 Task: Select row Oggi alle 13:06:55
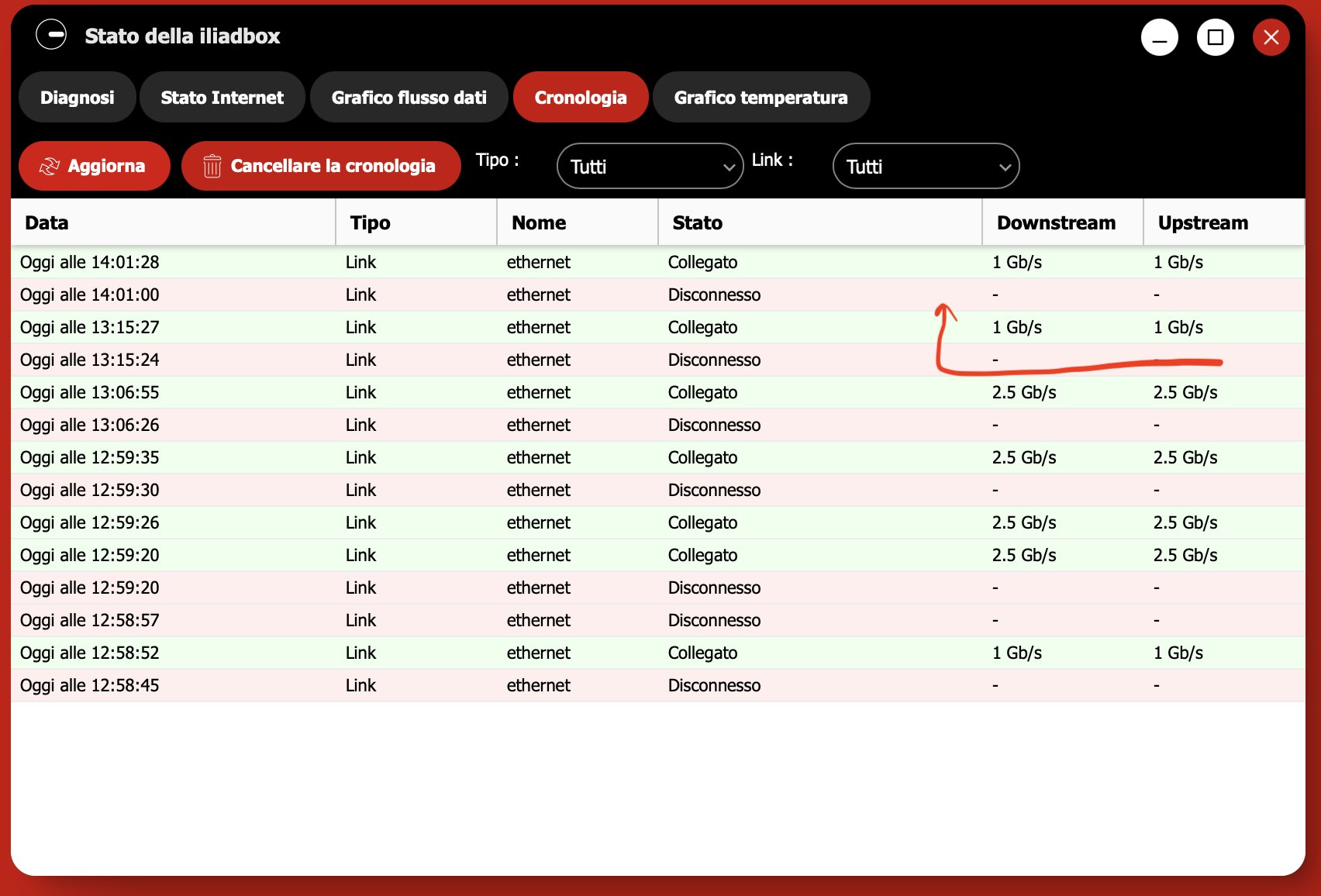tap(658, 392)
